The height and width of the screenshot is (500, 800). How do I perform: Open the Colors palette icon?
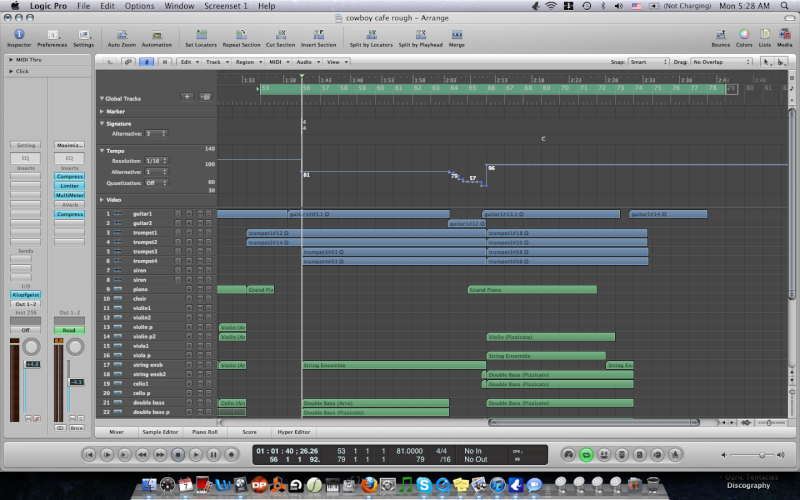pos(744,35)
